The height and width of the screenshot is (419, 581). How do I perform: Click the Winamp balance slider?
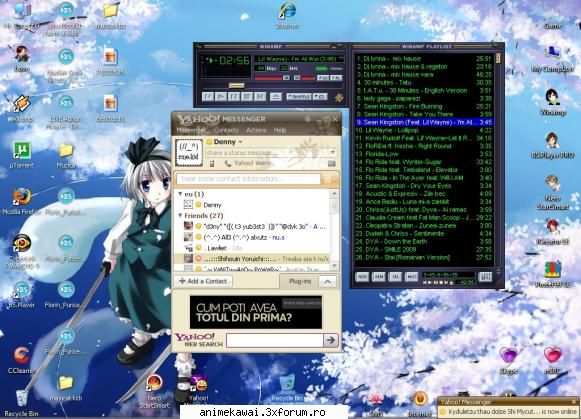click(304, 78)
